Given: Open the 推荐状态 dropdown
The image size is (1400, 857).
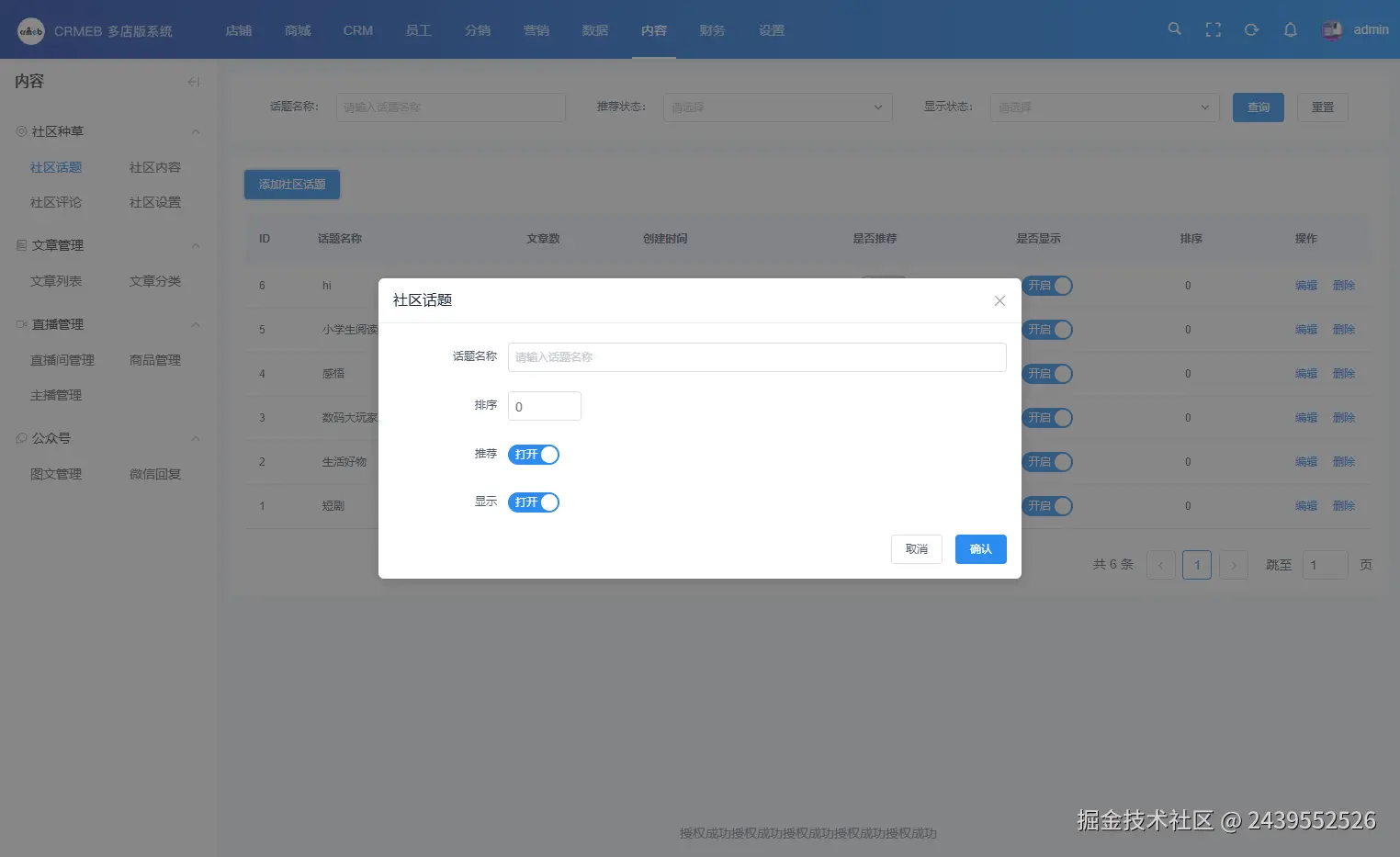Looking at the screenshot, I should (777, 107).
